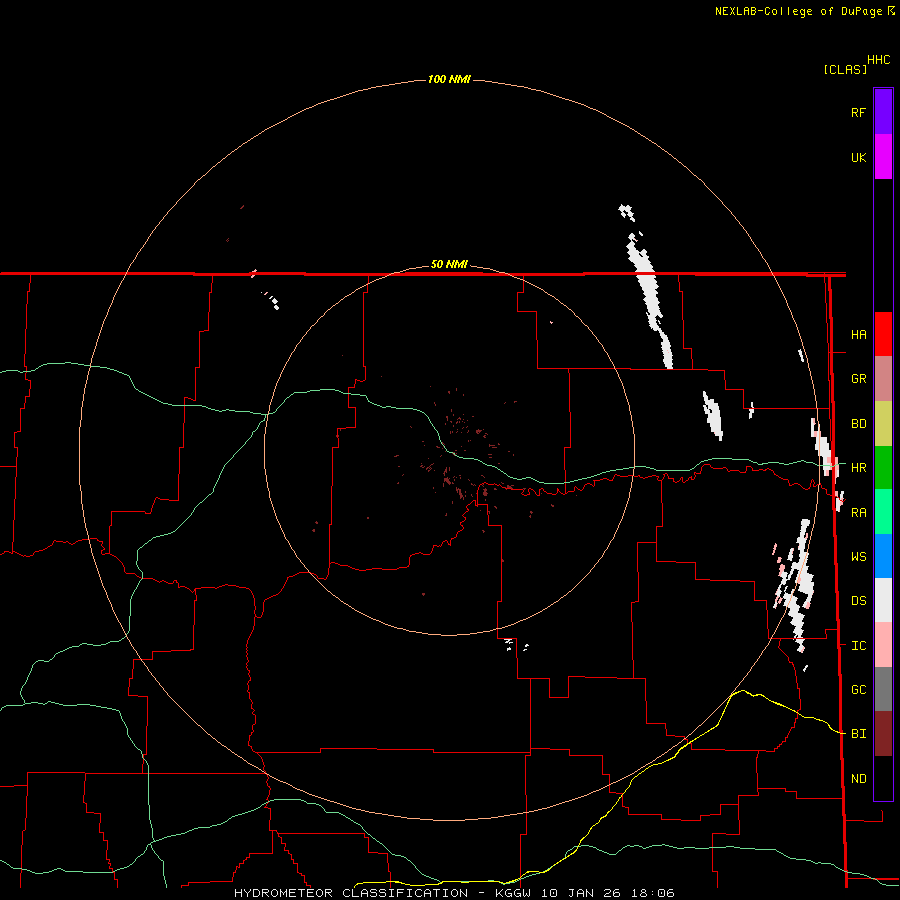Click the GC gray legend swatch
This screenshot has height=900, width=900.
tap(883, 689)
